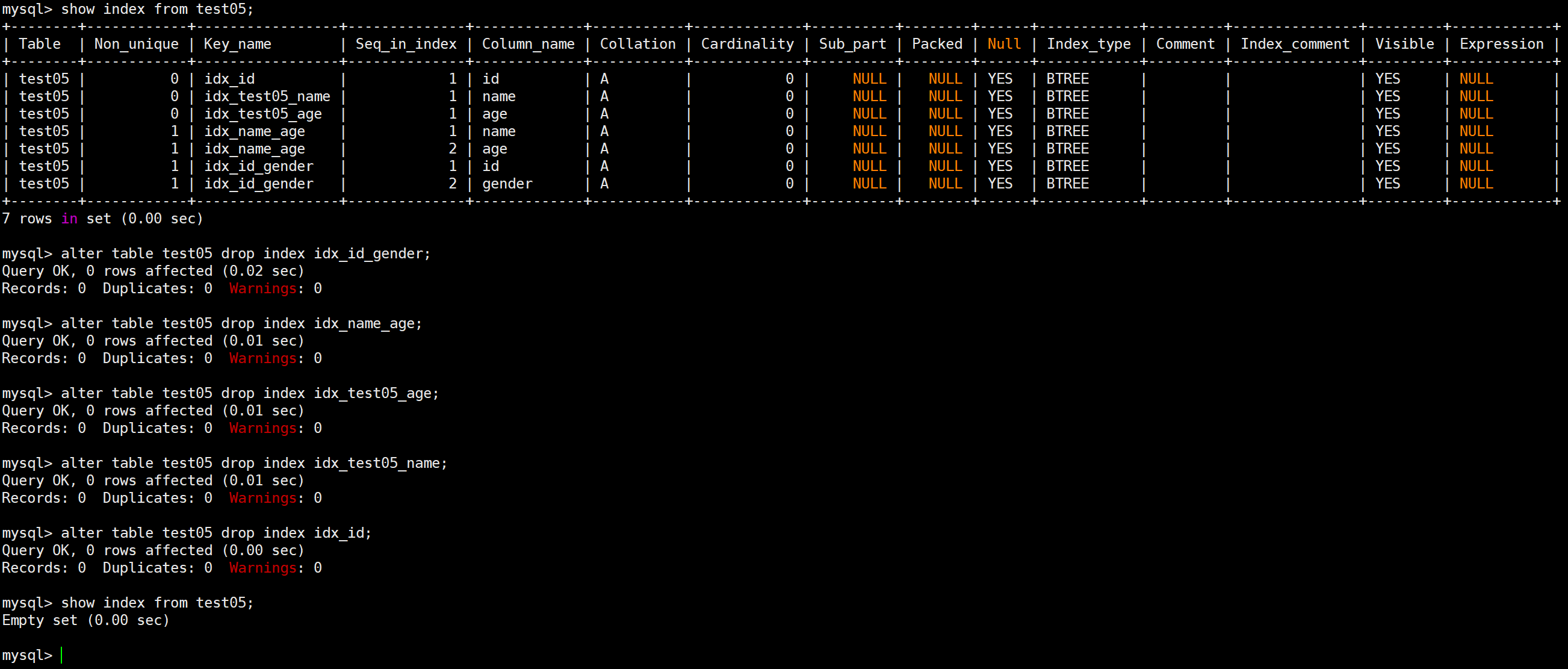Click the 'Packed' column header
The image size is (1568, 669).
coord(937,45)
